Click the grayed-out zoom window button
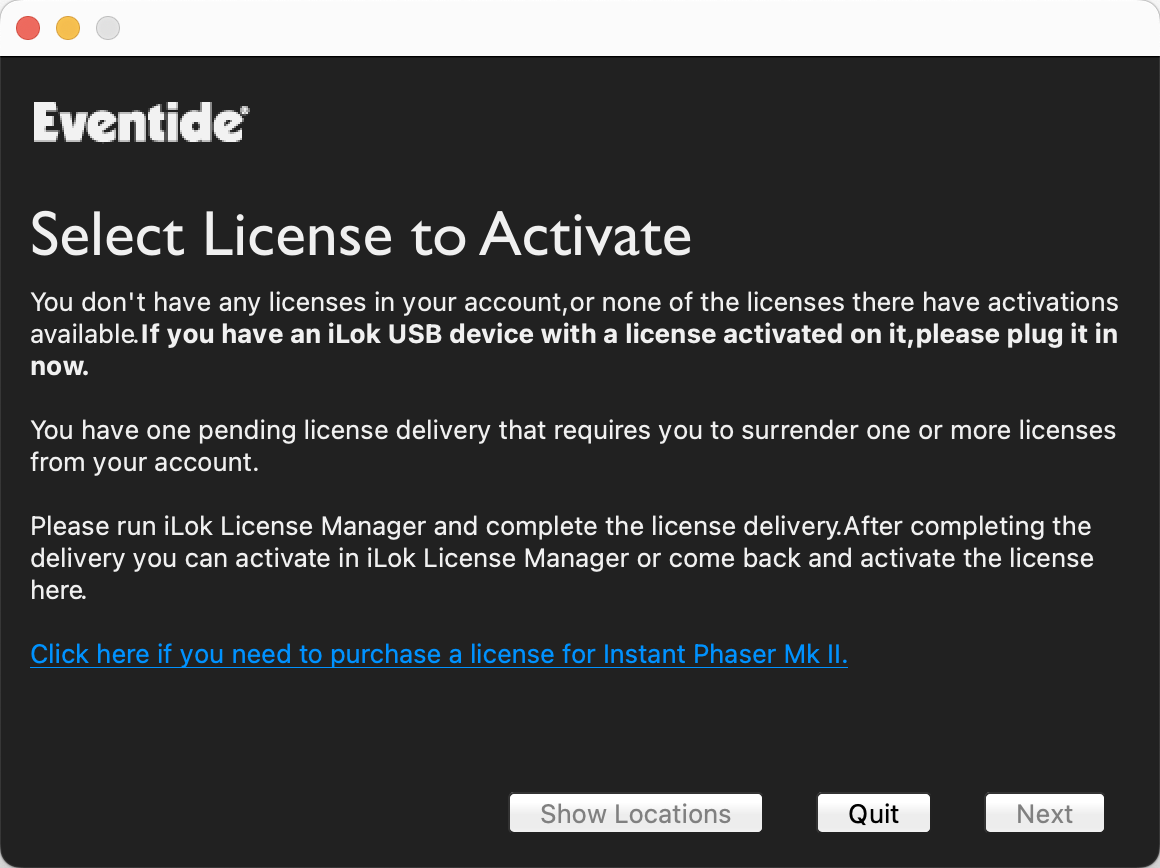 108,28
